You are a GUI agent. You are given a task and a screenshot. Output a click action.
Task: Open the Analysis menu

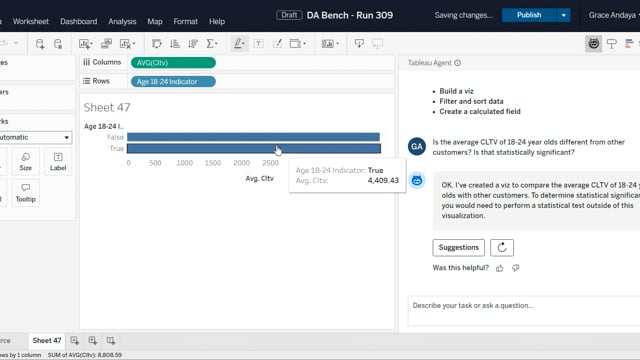tap(122, 21)
